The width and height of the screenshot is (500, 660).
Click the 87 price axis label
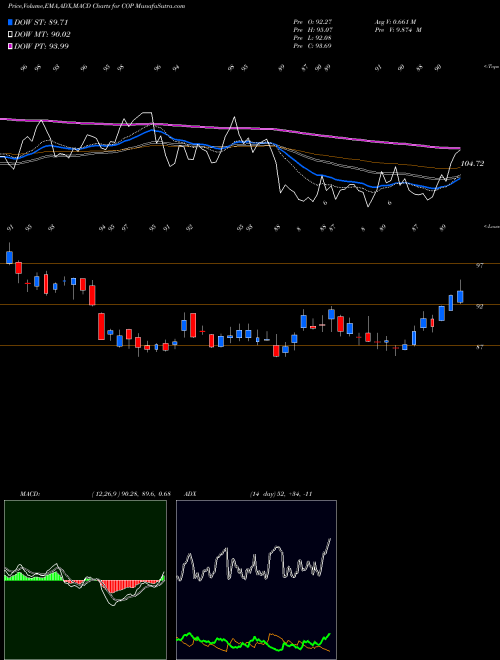[x=479, y=347]
